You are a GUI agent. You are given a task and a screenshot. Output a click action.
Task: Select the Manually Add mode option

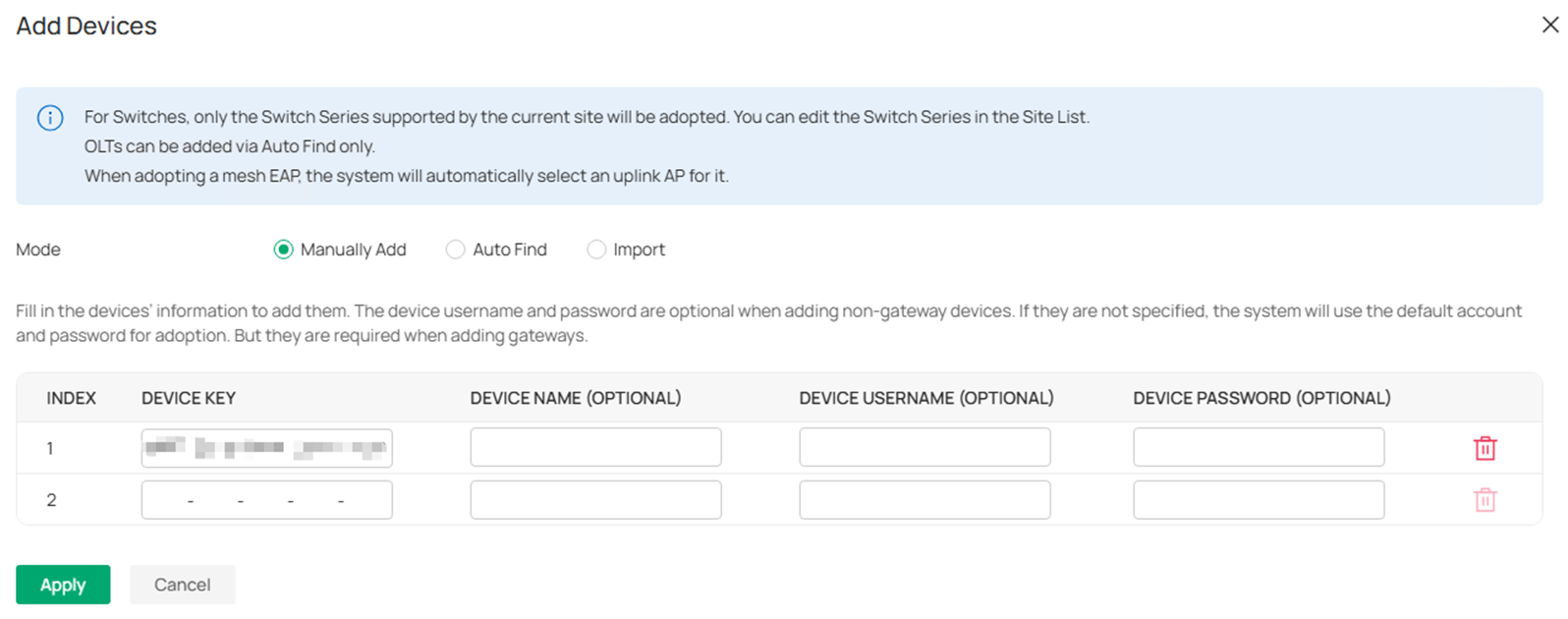(283, 250)
